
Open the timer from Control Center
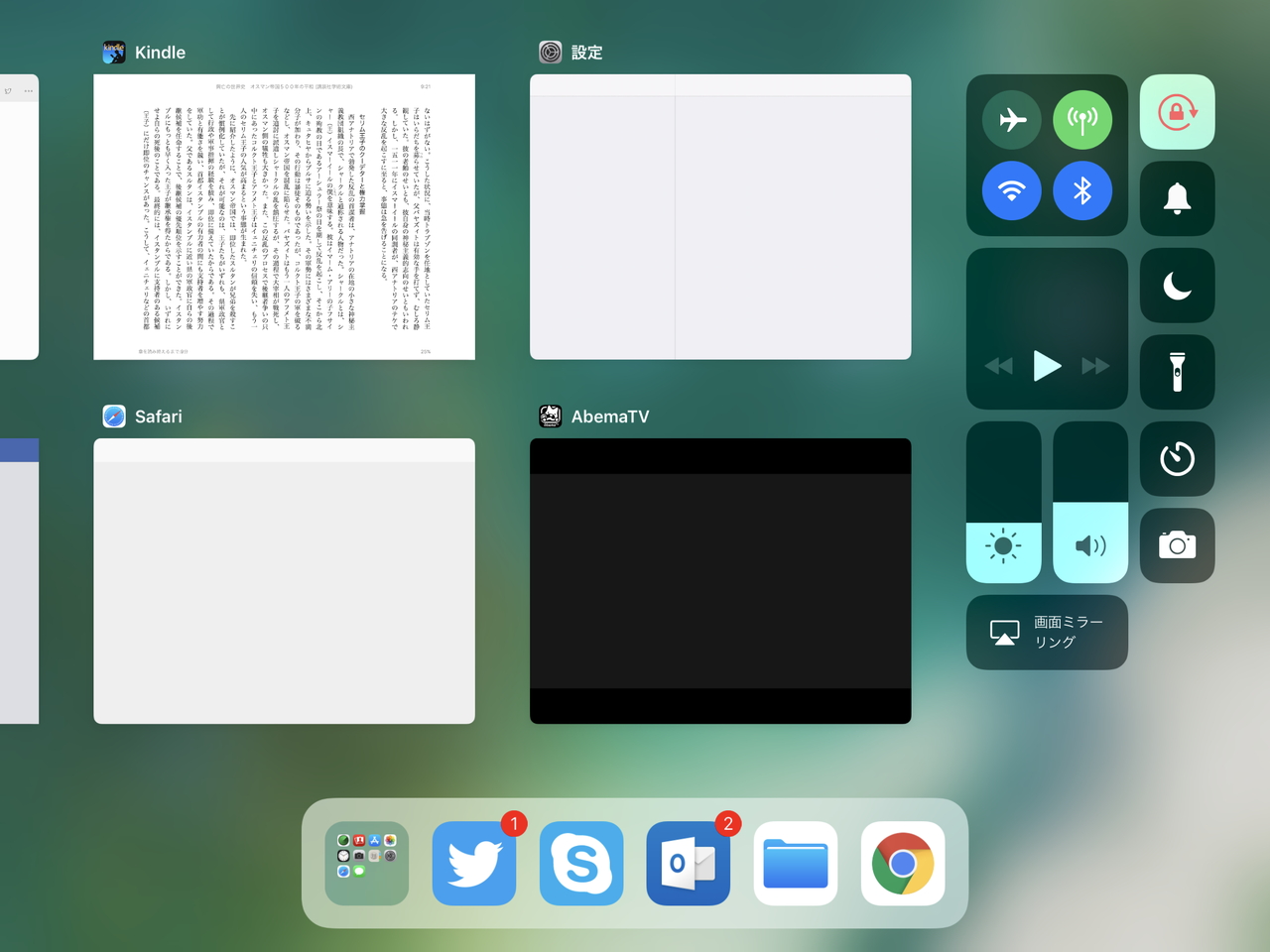[1178, 459]
